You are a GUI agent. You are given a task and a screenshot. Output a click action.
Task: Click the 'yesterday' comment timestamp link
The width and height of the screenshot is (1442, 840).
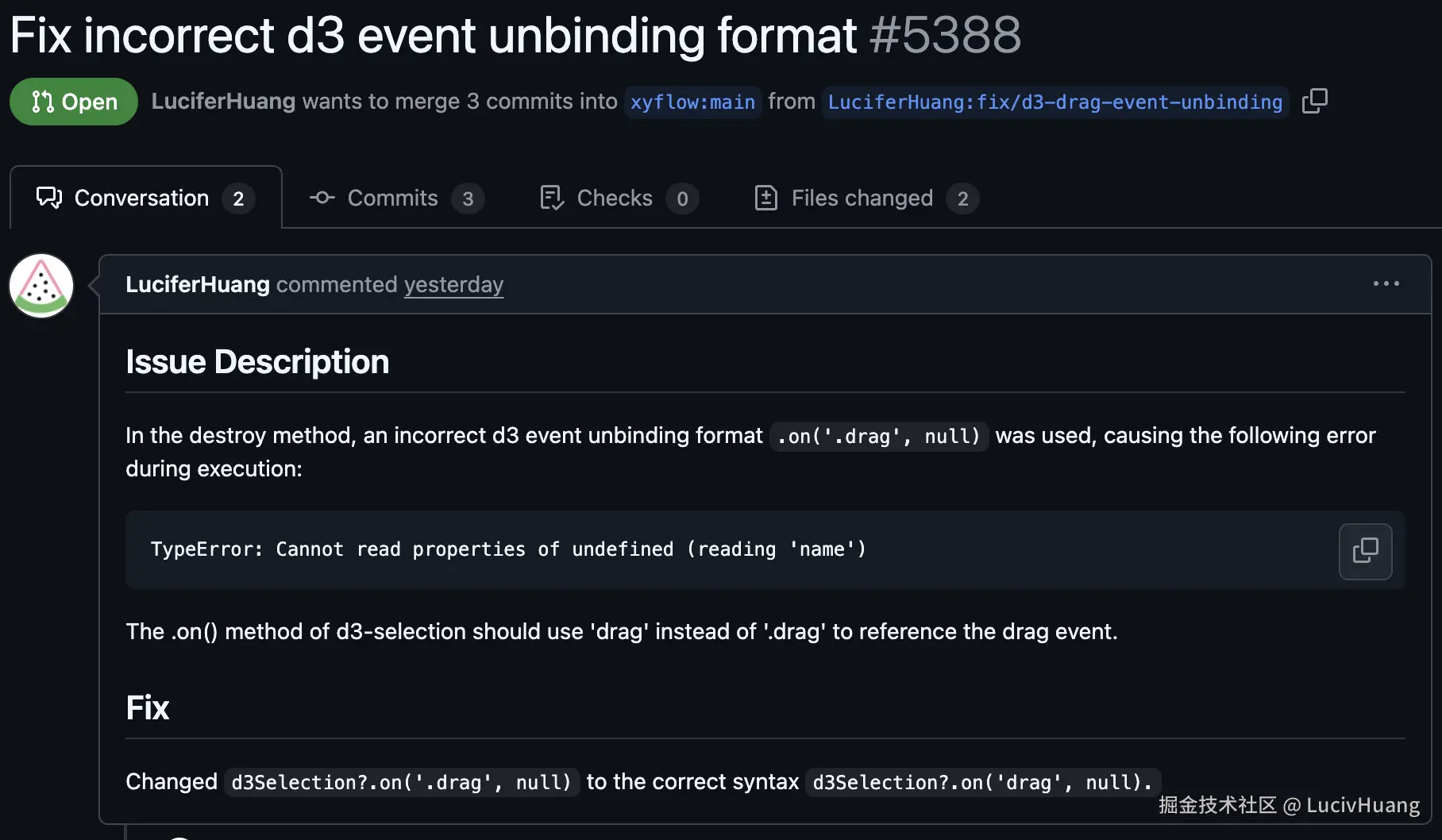coord(453,284)
